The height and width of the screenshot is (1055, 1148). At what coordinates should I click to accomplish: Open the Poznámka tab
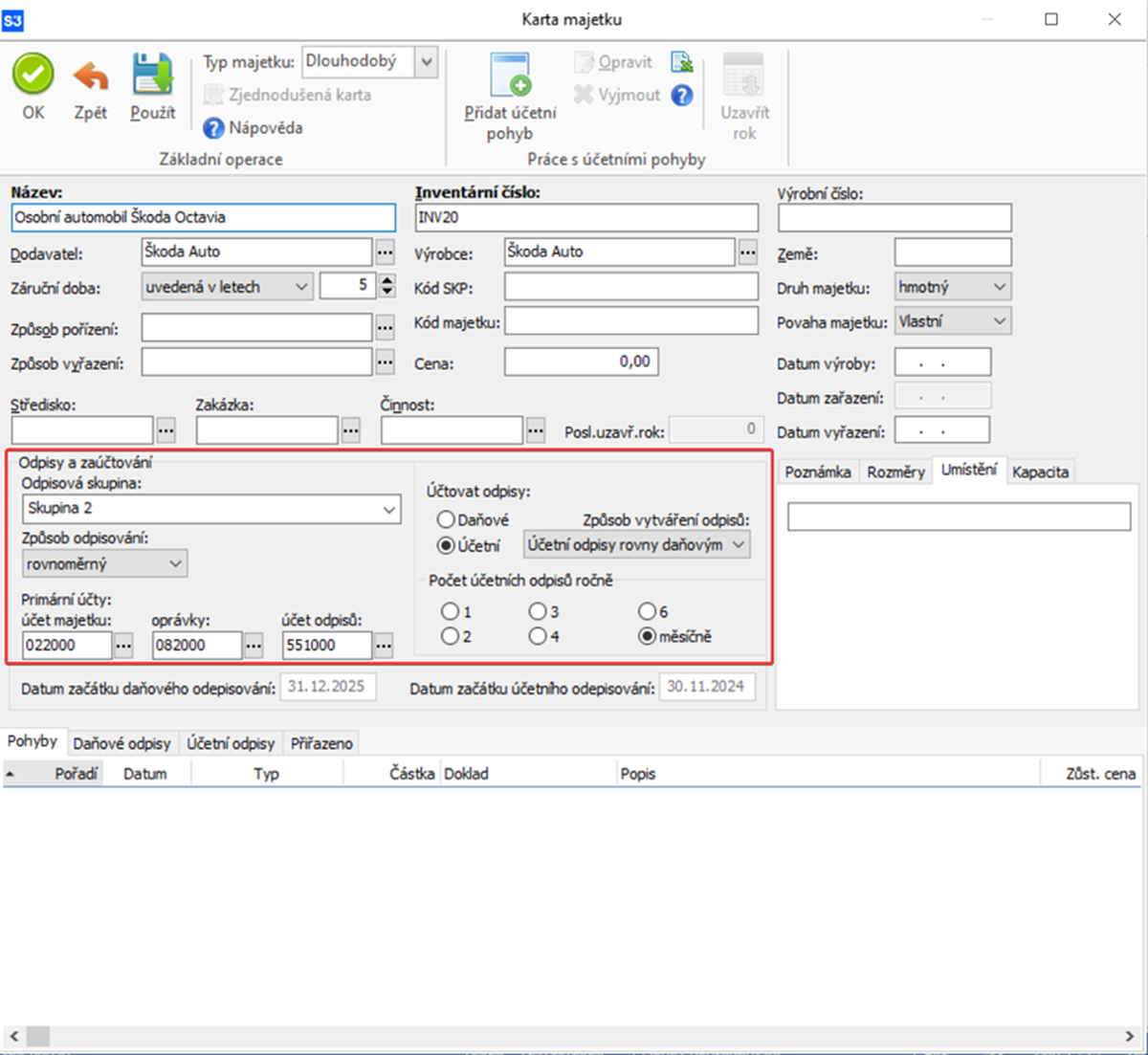click(x=817, y=473)
